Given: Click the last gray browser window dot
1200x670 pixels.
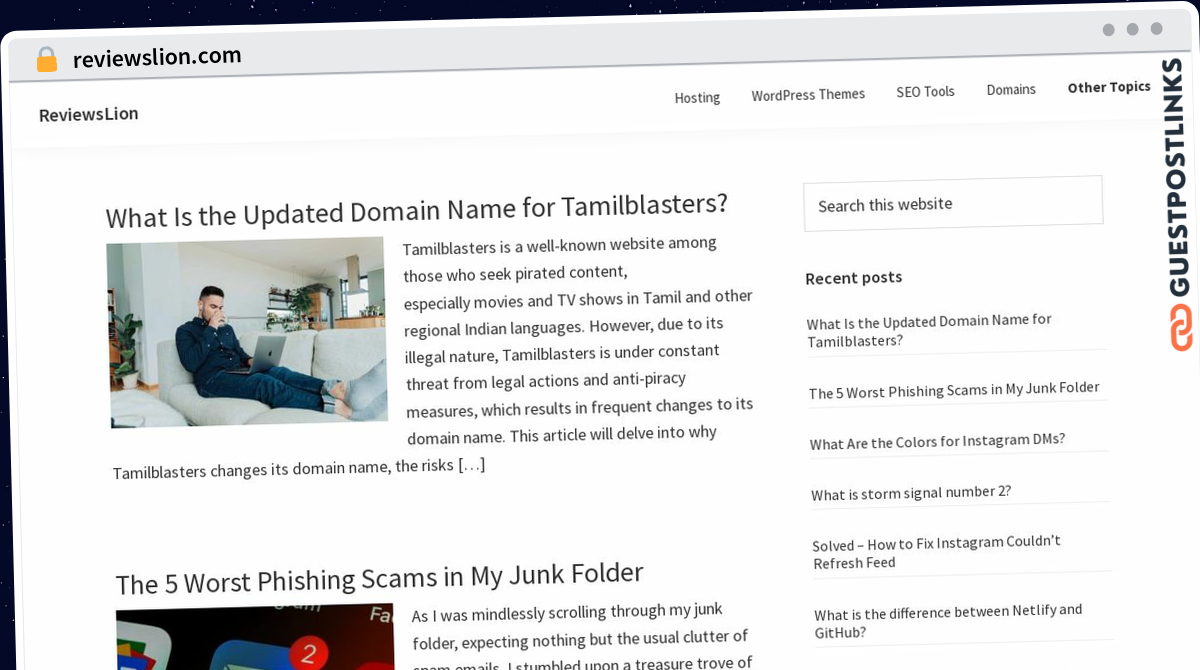Looking at the screenshot, I should pyautogui.click(x=1156, y=29).
